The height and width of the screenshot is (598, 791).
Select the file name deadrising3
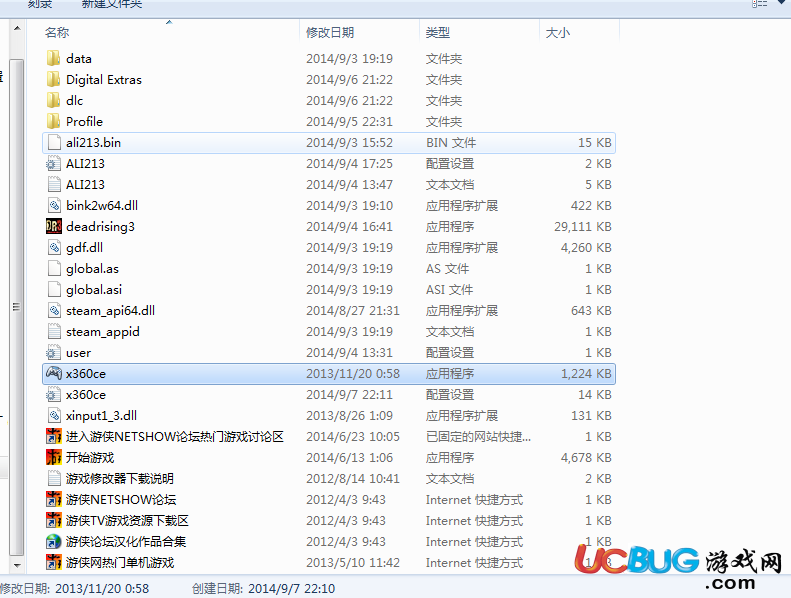click(100, 227)
